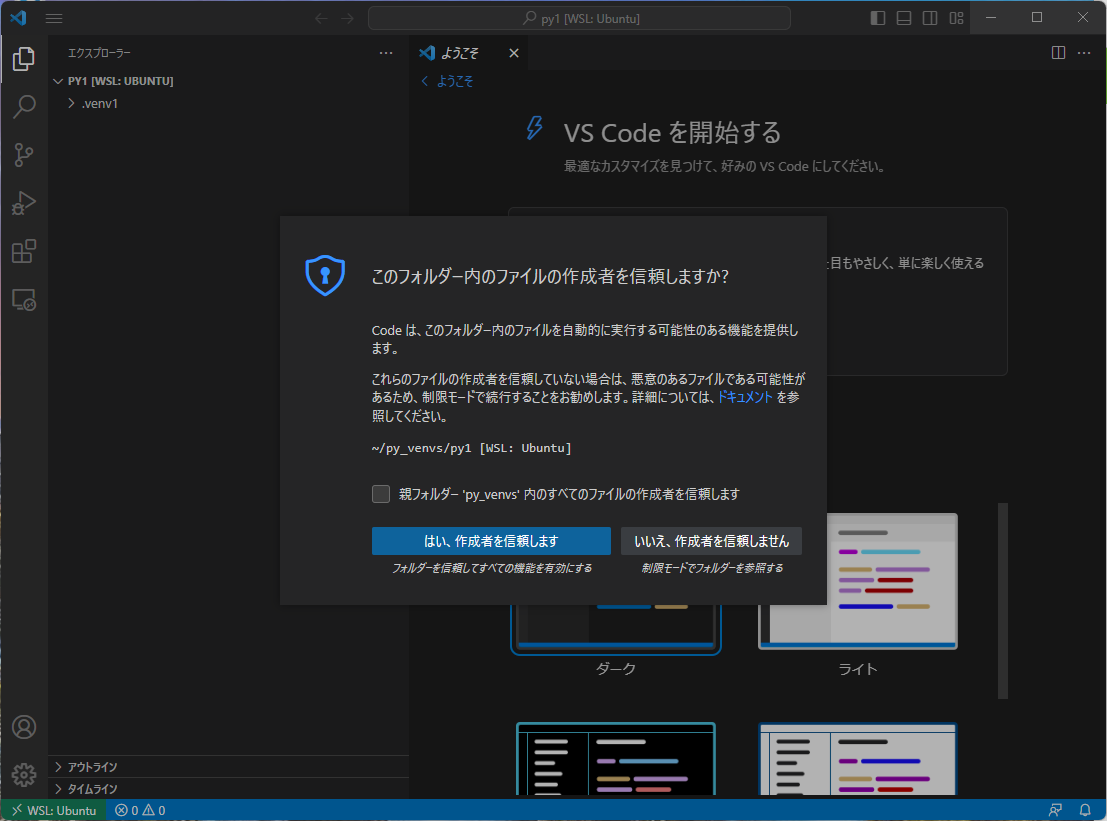Select the dark high contrast theme thumbnail
This screenshot has width=1107, height=821.
[616, 760]
